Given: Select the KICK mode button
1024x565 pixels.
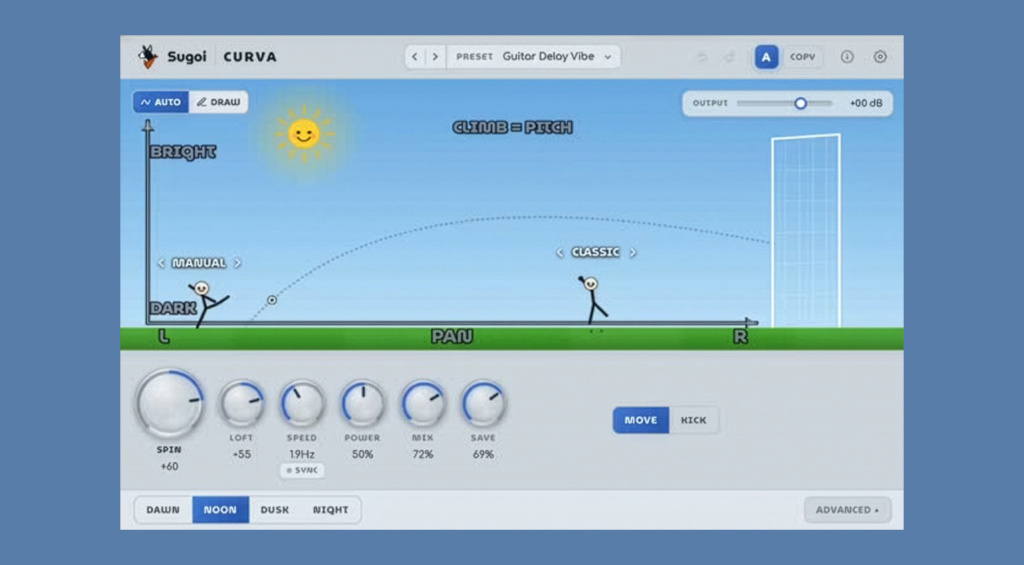Looking at the screenshot, I should (694, 420).
